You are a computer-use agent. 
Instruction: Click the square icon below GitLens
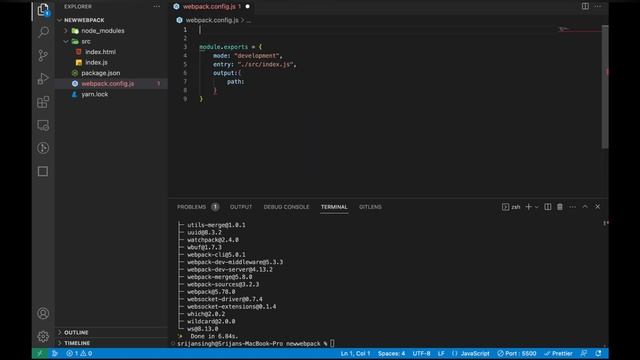tap(43, 171)
